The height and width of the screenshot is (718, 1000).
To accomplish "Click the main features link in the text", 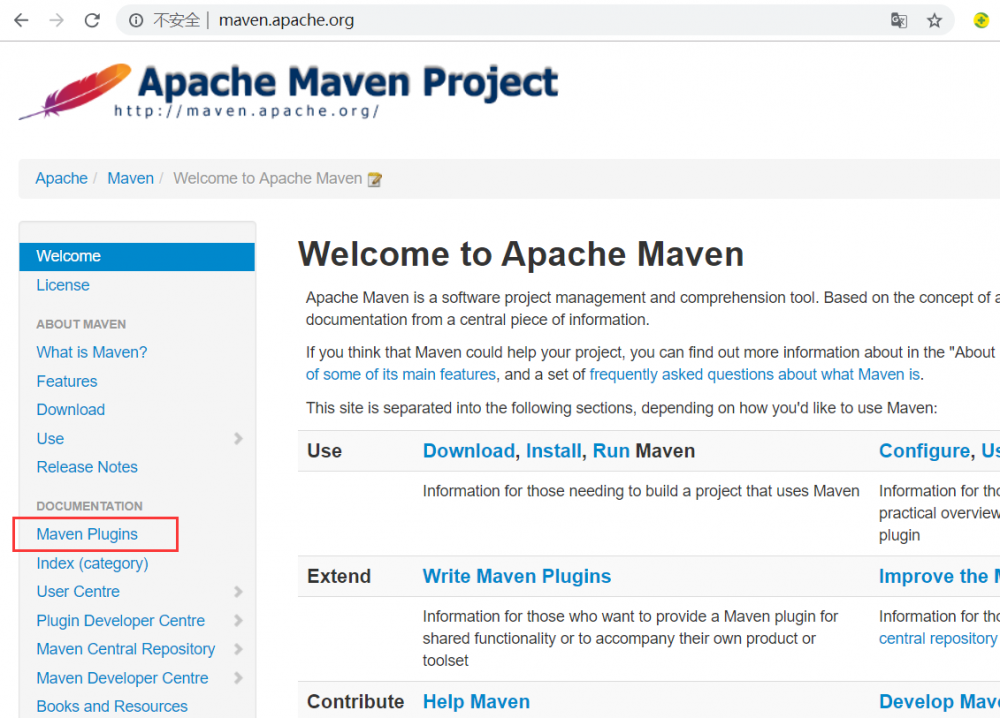I will (x=401, y=374).
